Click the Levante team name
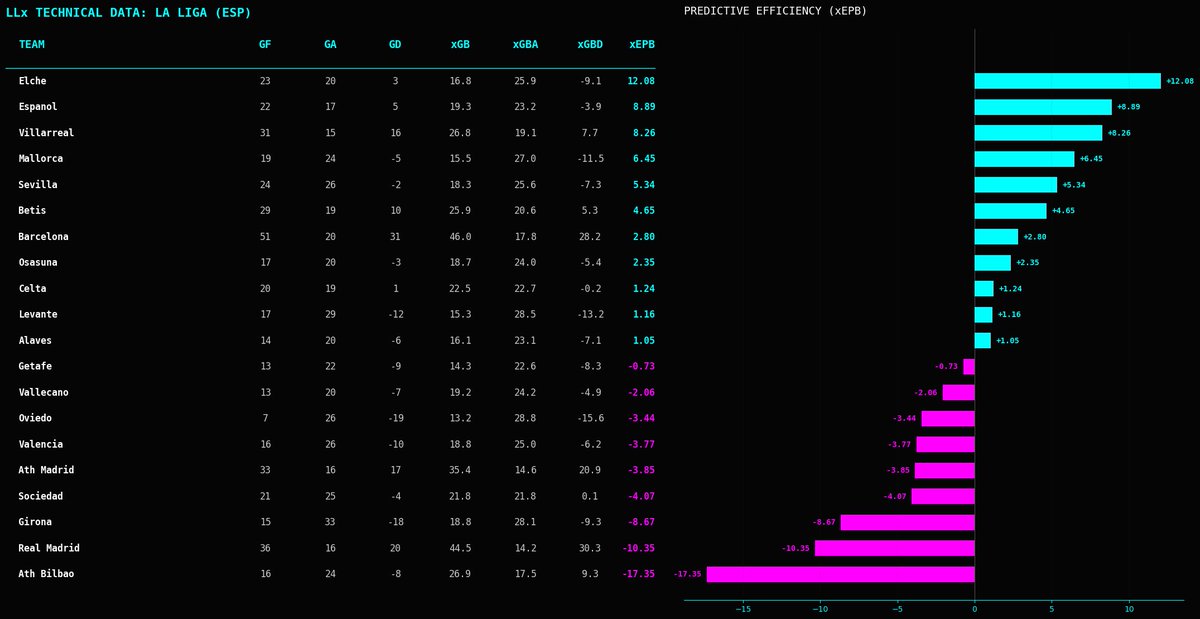This screenshot has width=1200, height=619. click(x=38, y=315)
